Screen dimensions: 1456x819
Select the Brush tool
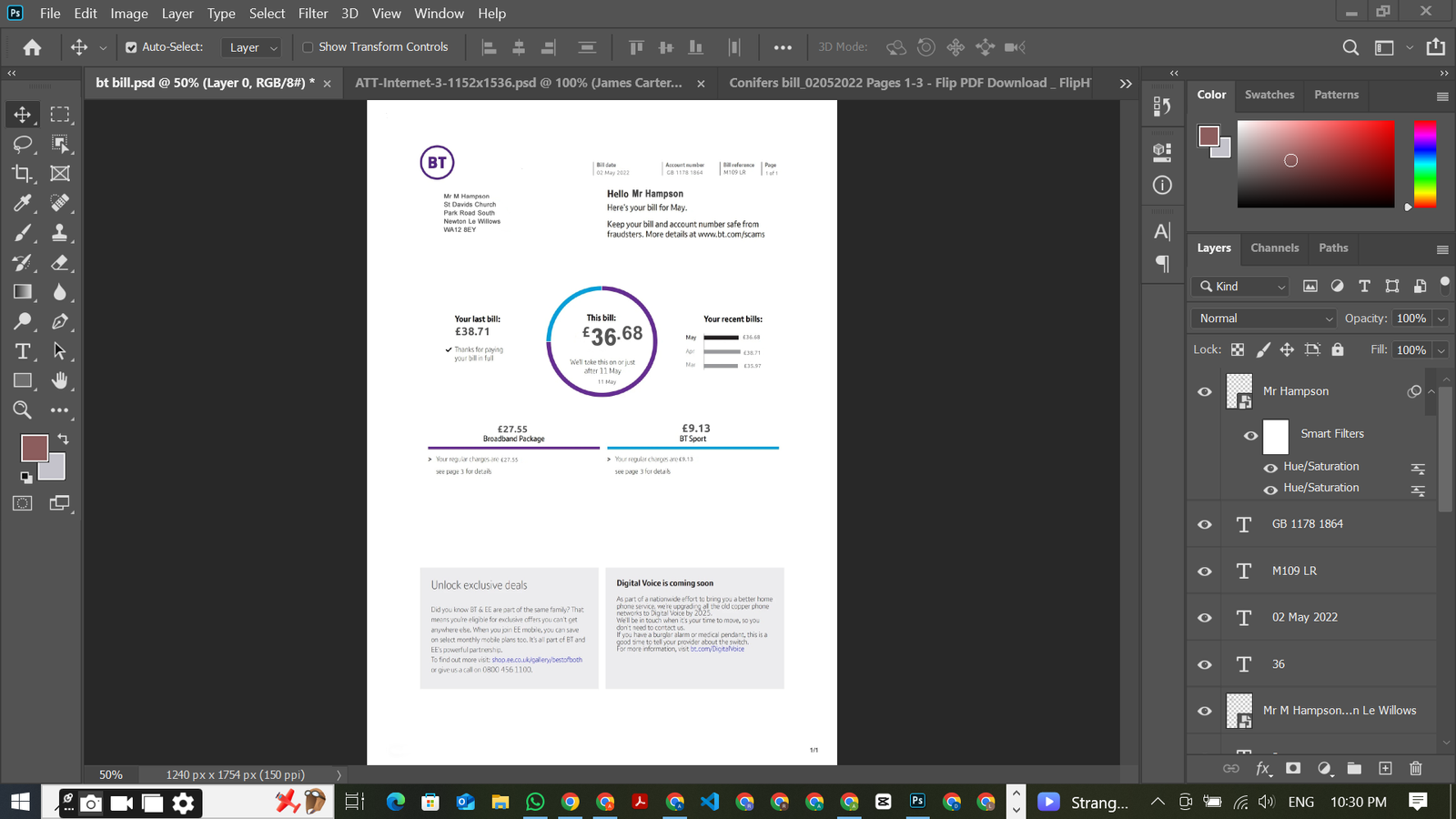(x=23, y=233)
